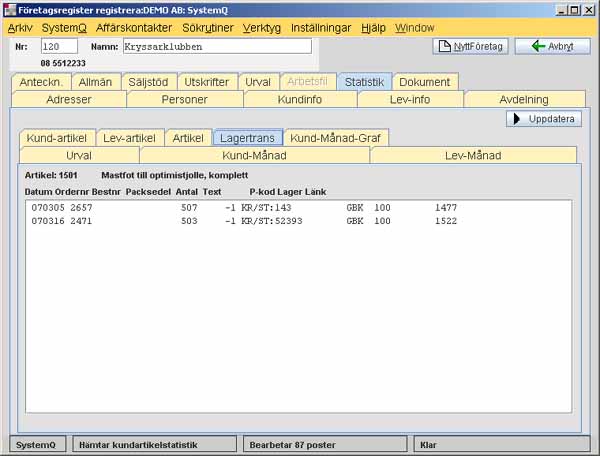This screenshot has height=456, width=600.
Task: Click link value 1477
Action: (x=446, y=208)
